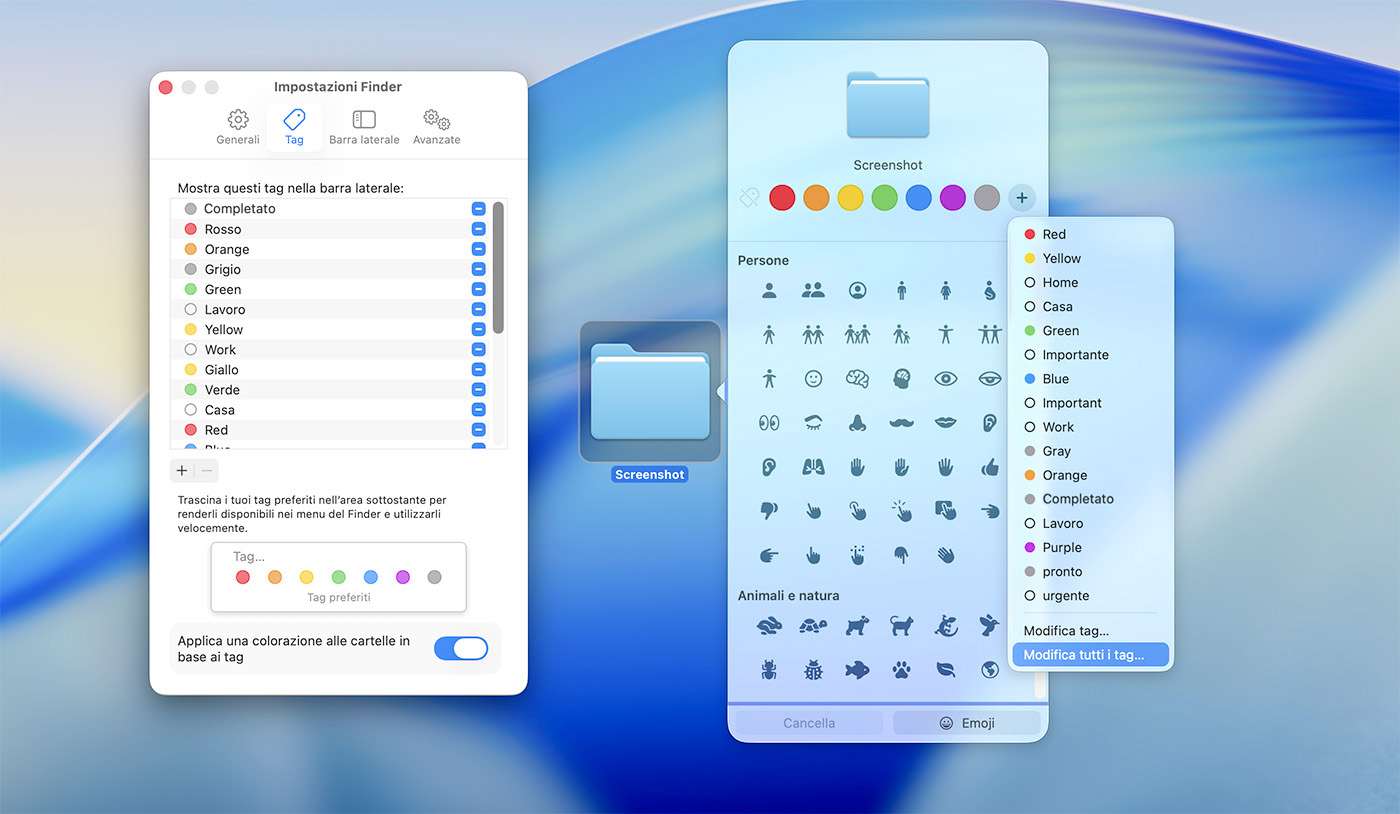
Task: Select the nose symbol
Action: tap(857, 423)
